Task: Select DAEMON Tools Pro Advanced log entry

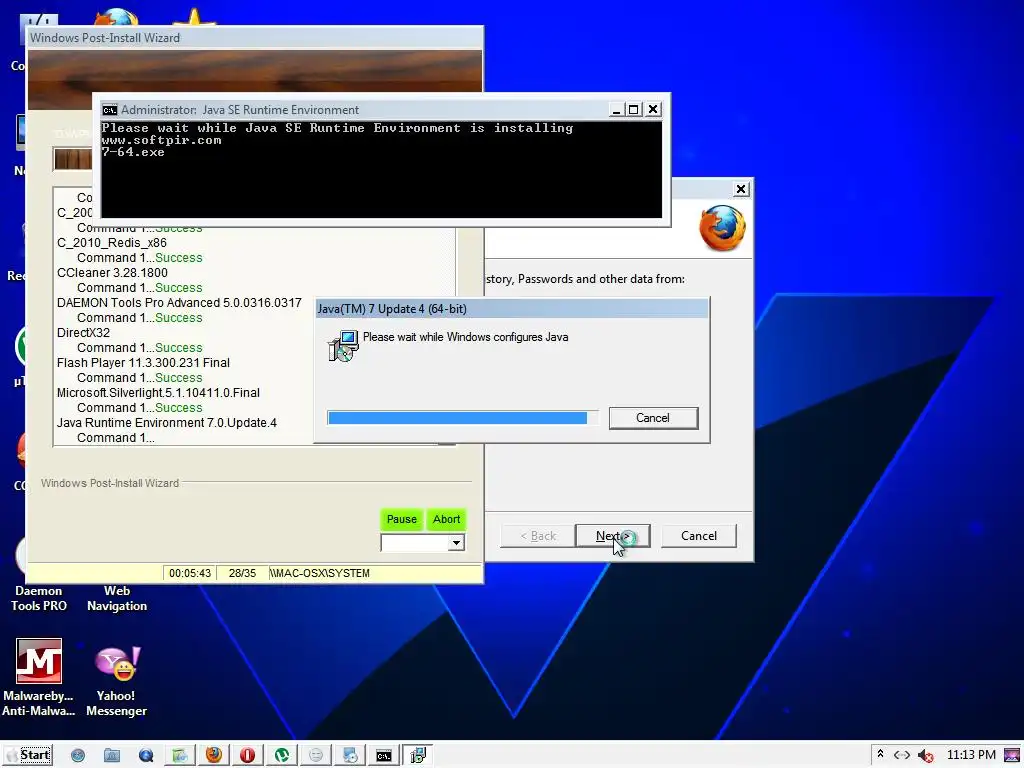Action: tap(180, 302)
